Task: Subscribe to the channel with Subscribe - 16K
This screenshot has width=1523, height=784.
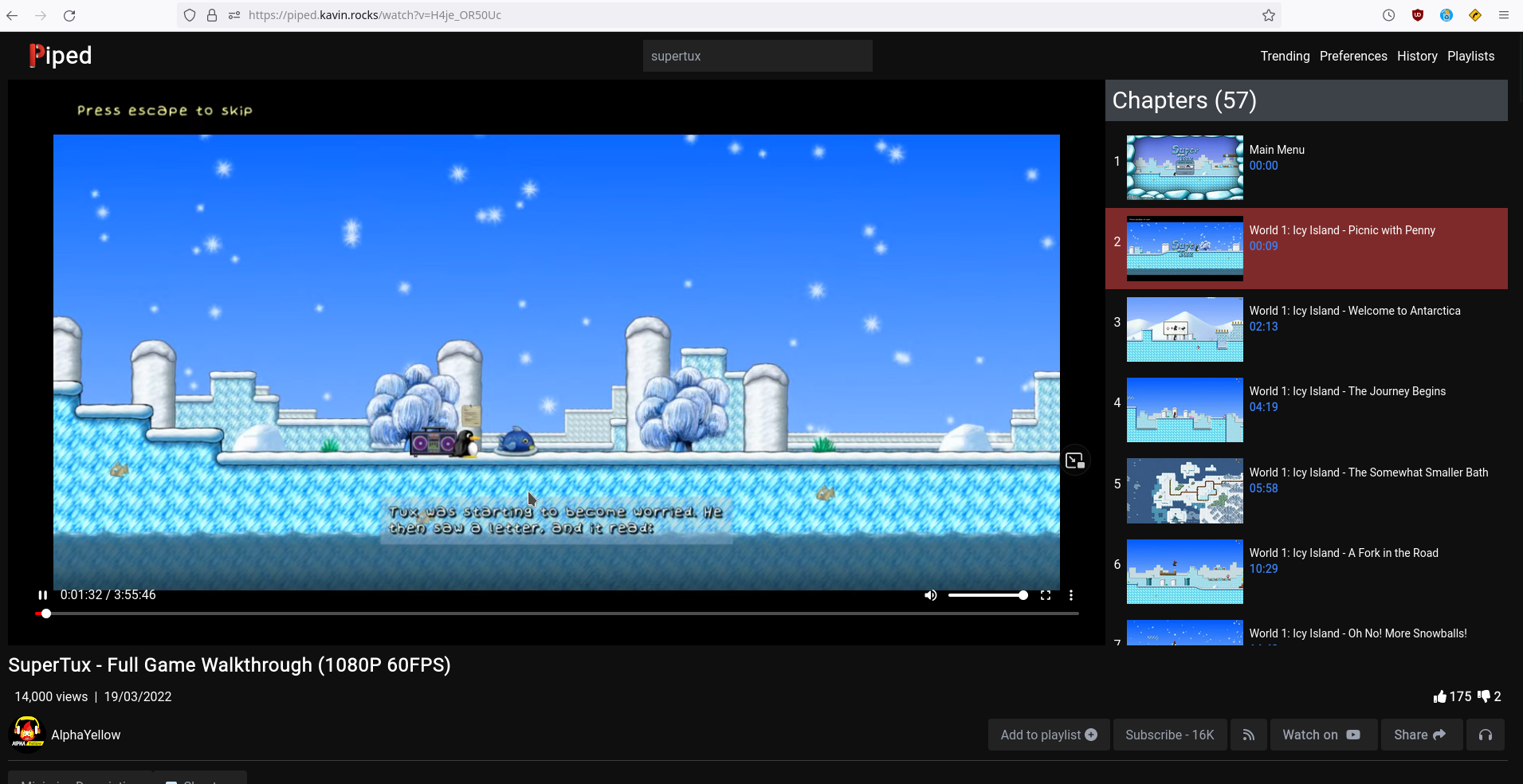Action: pyautogui.click(x=1169, y=735)
